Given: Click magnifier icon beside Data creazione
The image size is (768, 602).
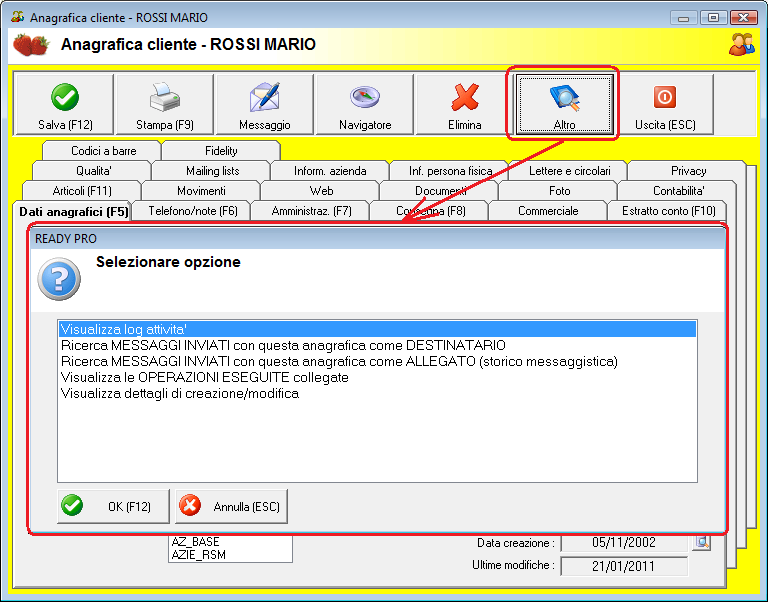Looking at the screenshot, I should point(702,542).
